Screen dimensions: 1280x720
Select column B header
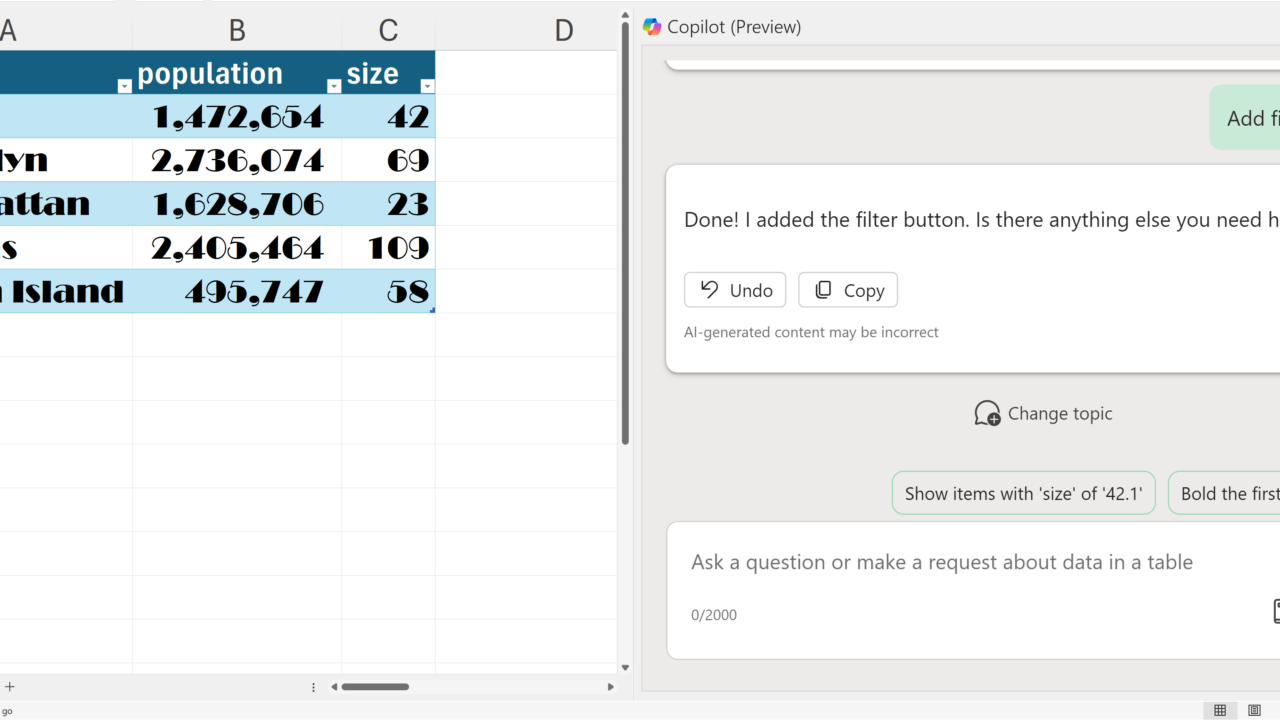pos(237,31)
